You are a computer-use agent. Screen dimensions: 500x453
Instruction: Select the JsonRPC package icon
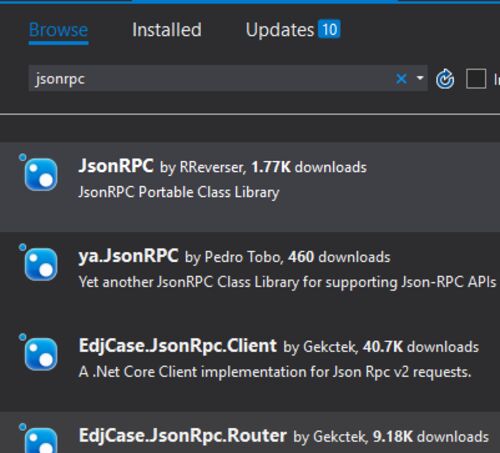click(41, 175)
